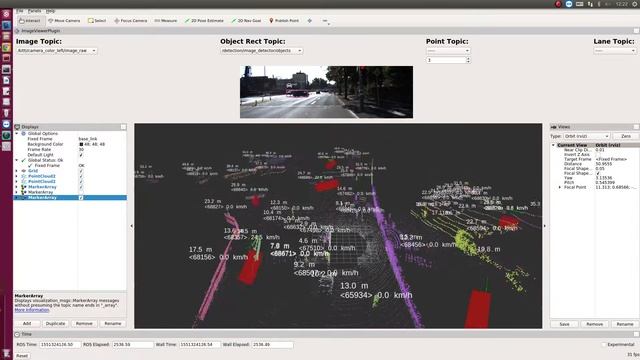Click the first PointCloud2 icon
Screen dimensions: 640x360
point(24,176)
